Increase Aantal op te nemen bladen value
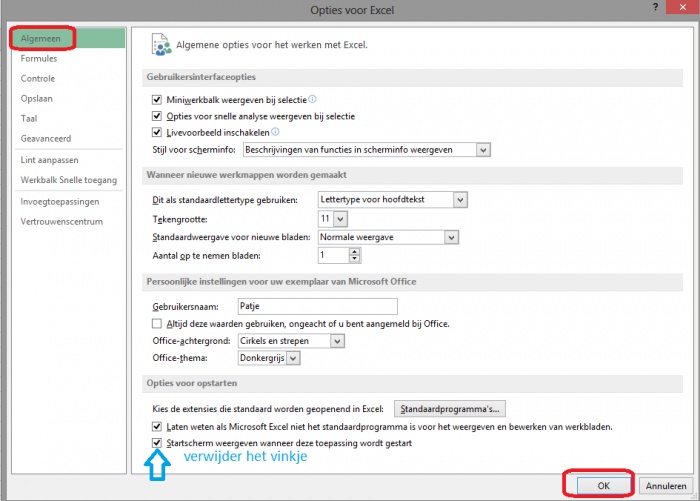 click(x=354, y=252)
